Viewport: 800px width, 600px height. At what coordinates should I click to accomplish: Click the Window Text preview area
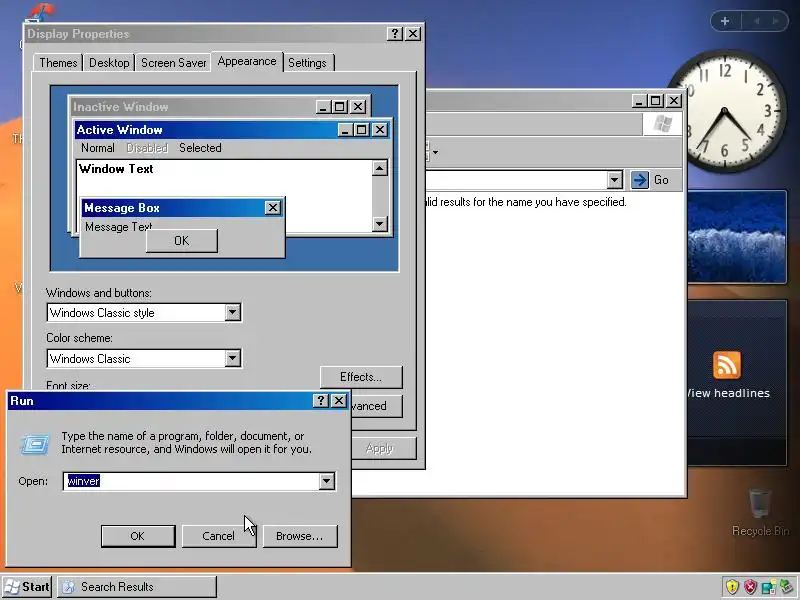tap(224, 178)
